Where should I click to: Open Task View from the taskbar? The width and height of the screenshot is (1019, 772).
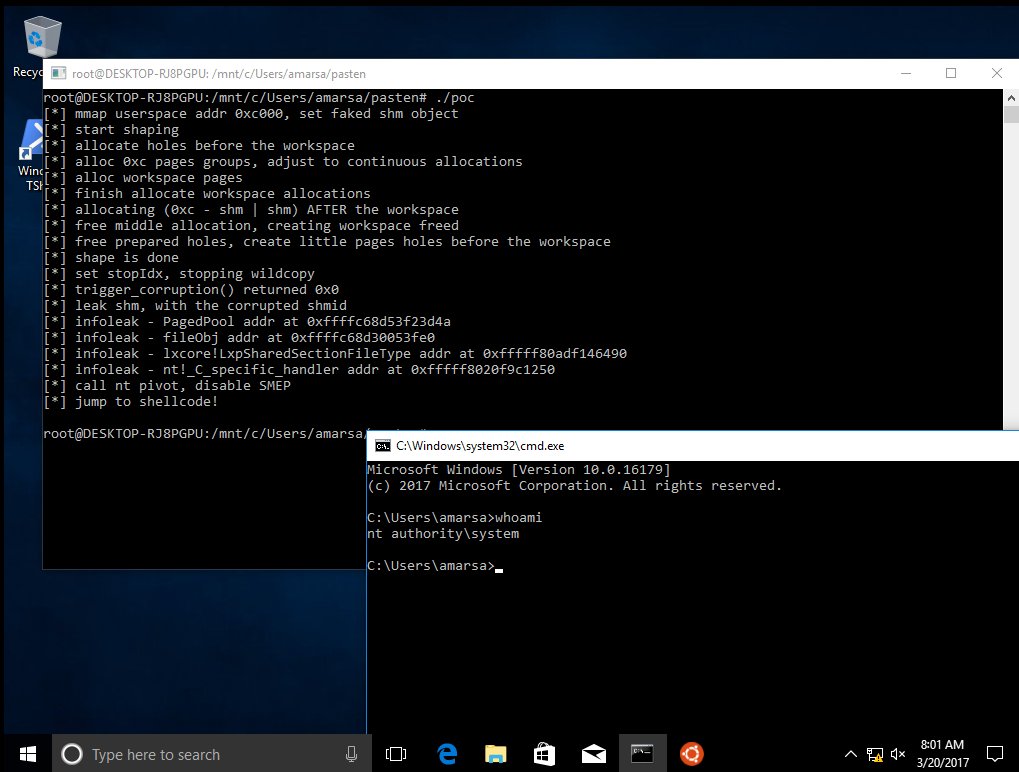coord(396,754)
